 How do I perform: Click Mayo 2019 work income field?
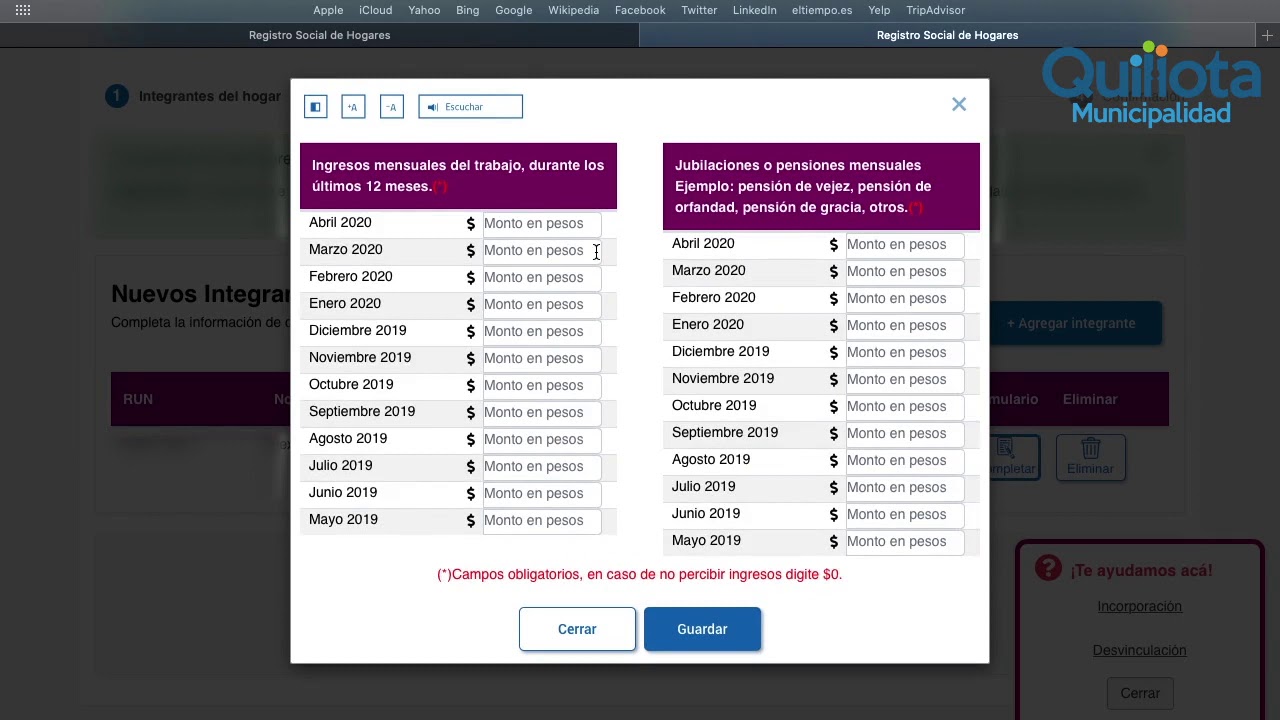click(541, 520)
